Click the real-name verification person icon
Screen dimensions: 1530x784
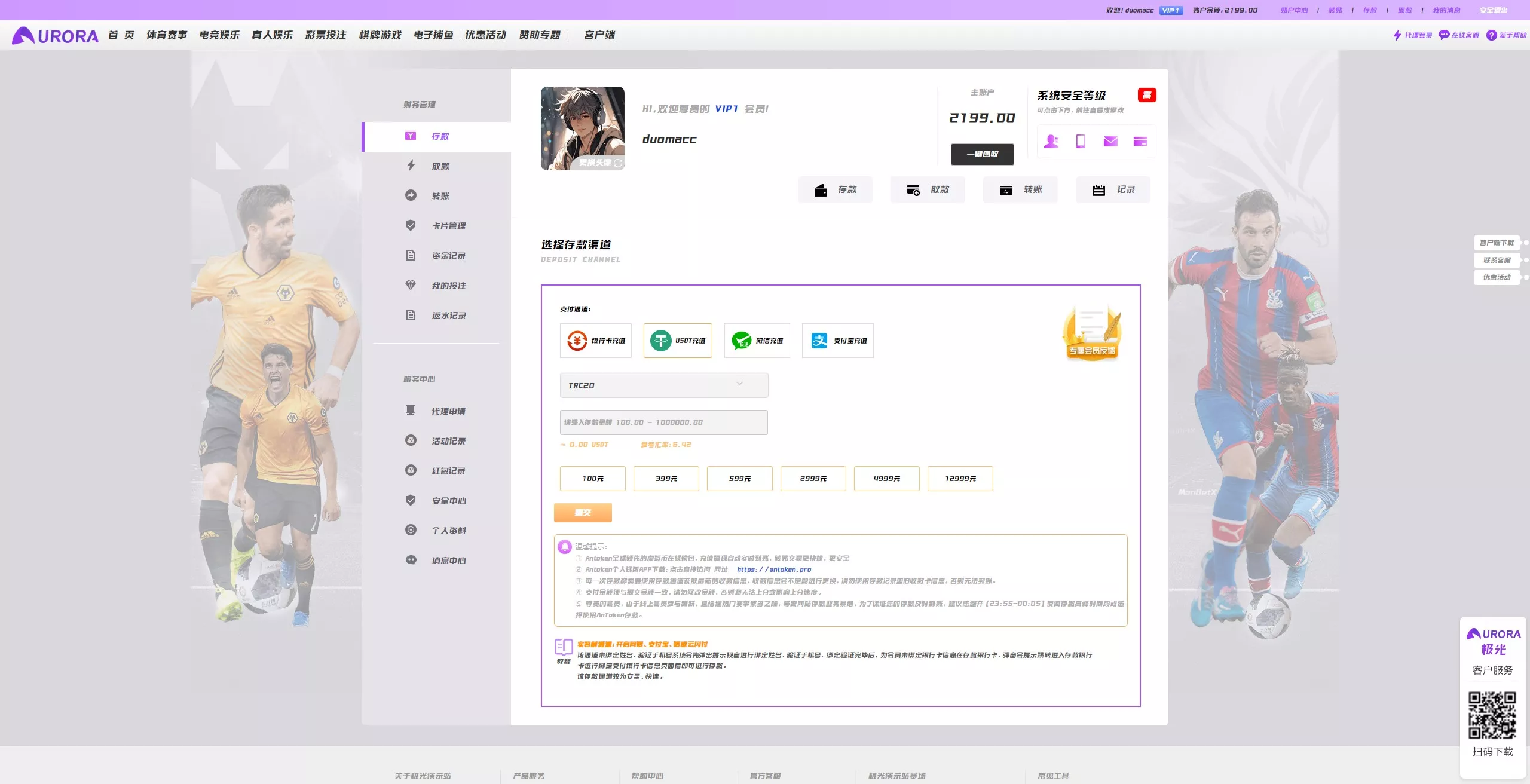(x=1051, y=141)
